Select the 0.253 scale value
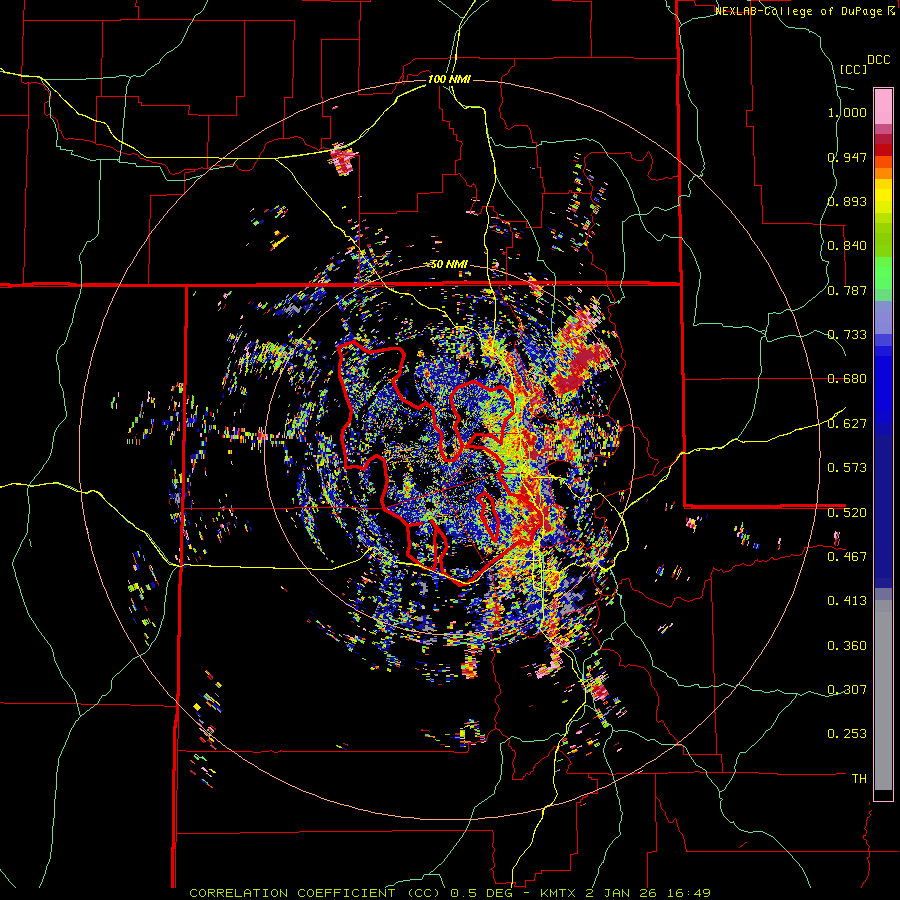The image size is (900, 900). pyautogui.click(x=847, y=734)
